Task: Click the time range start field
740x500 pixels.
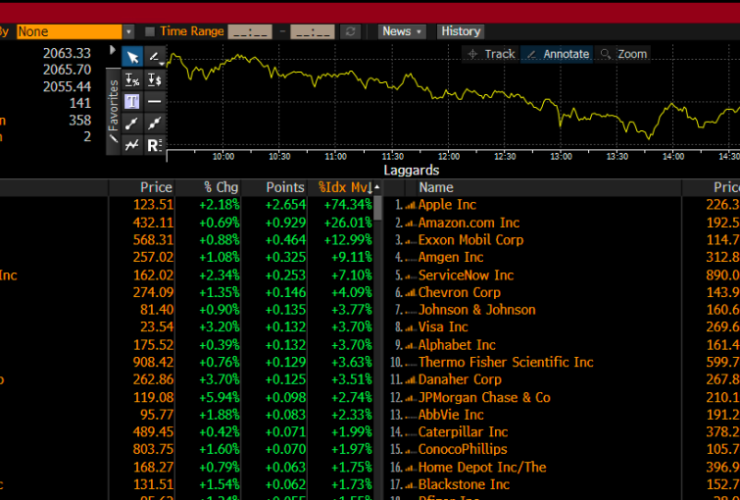Action: (250, 32)
